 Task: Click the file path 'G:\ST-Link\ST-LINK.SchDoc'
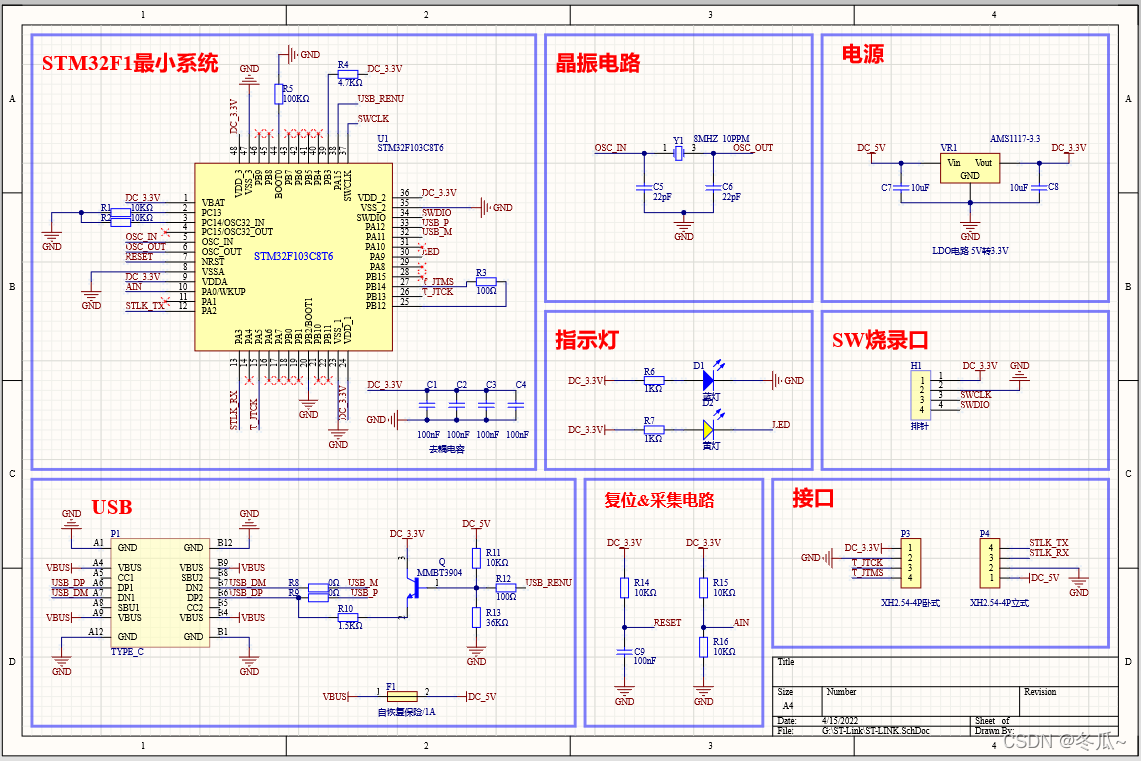click(x=876, y=730)
